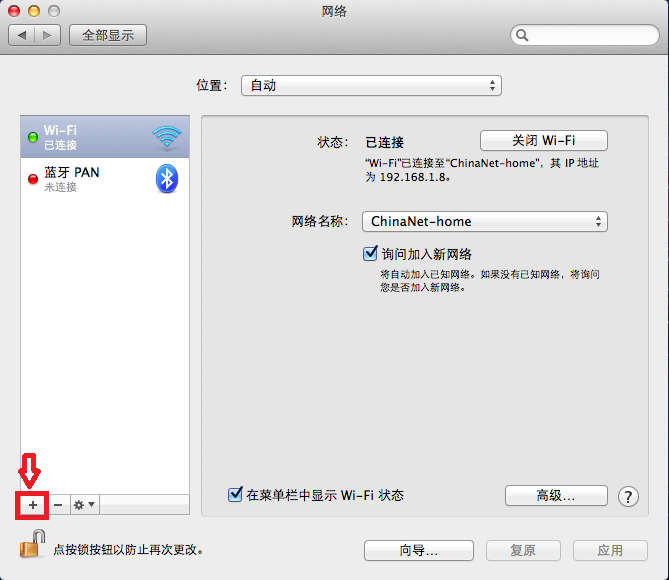669x580 pixels.
Task: Click the minus button to remove service
Action: pyautogui.click(x=58, y=505)
